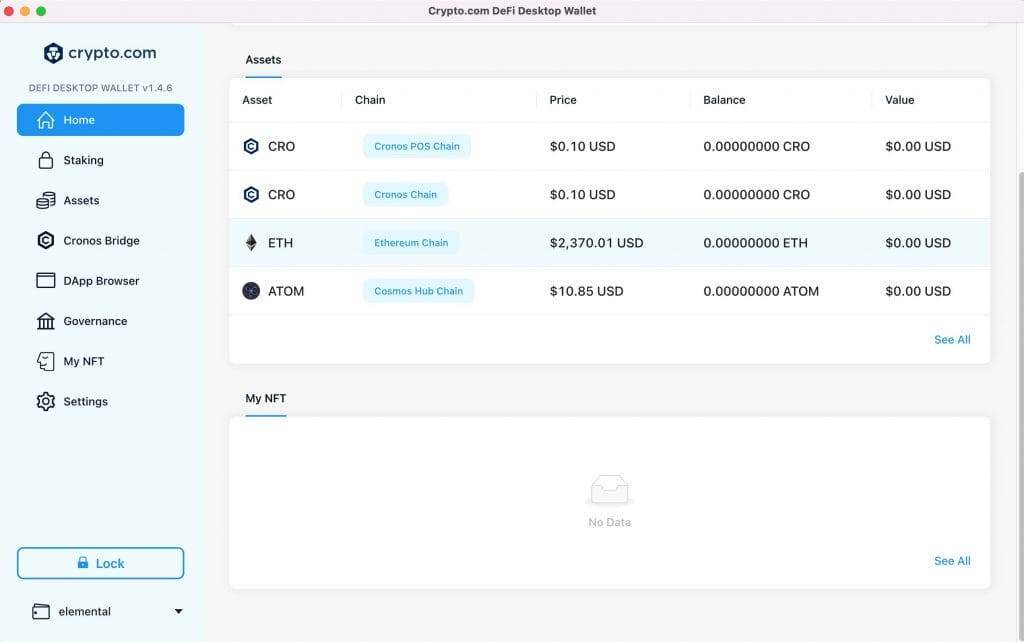The height and width of the screenshot is (642, 1024).
Task: Click See All under Assets table
Action: click(x=952, y=340)
